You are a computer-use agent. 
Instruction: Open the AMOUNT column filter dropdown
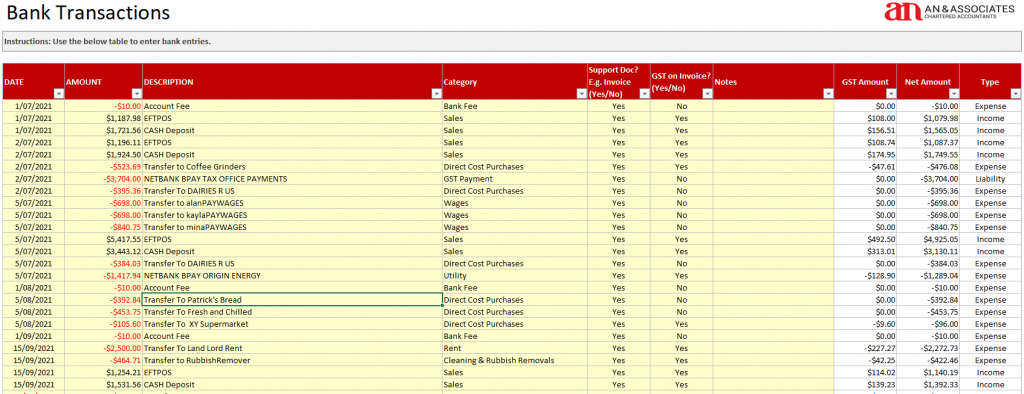pyautogui.click(x=136, y=94)
